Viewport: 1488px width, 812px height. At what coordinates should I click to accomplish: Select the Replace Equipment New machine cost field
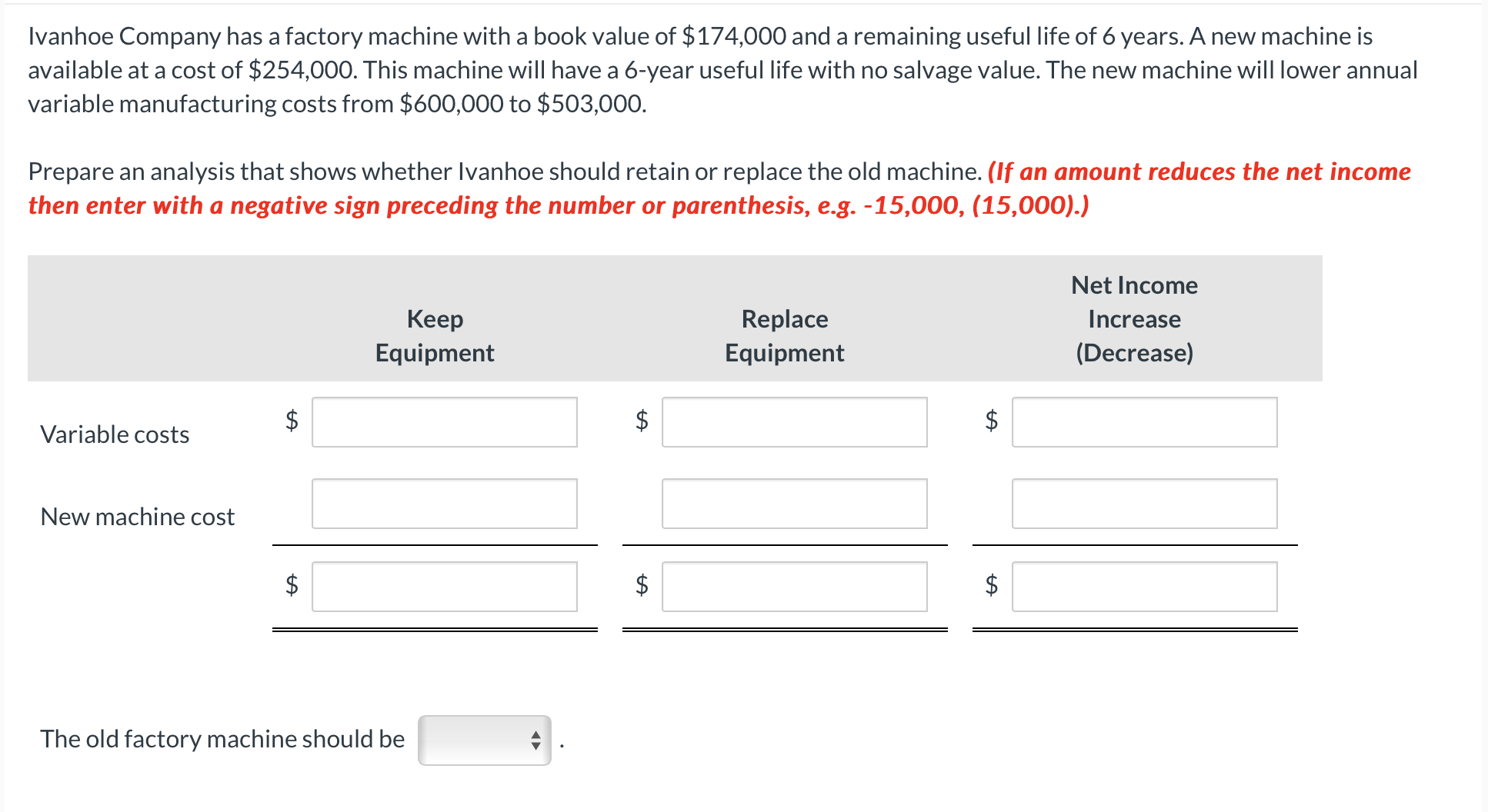pyautogui.click(x=795, y=504)
